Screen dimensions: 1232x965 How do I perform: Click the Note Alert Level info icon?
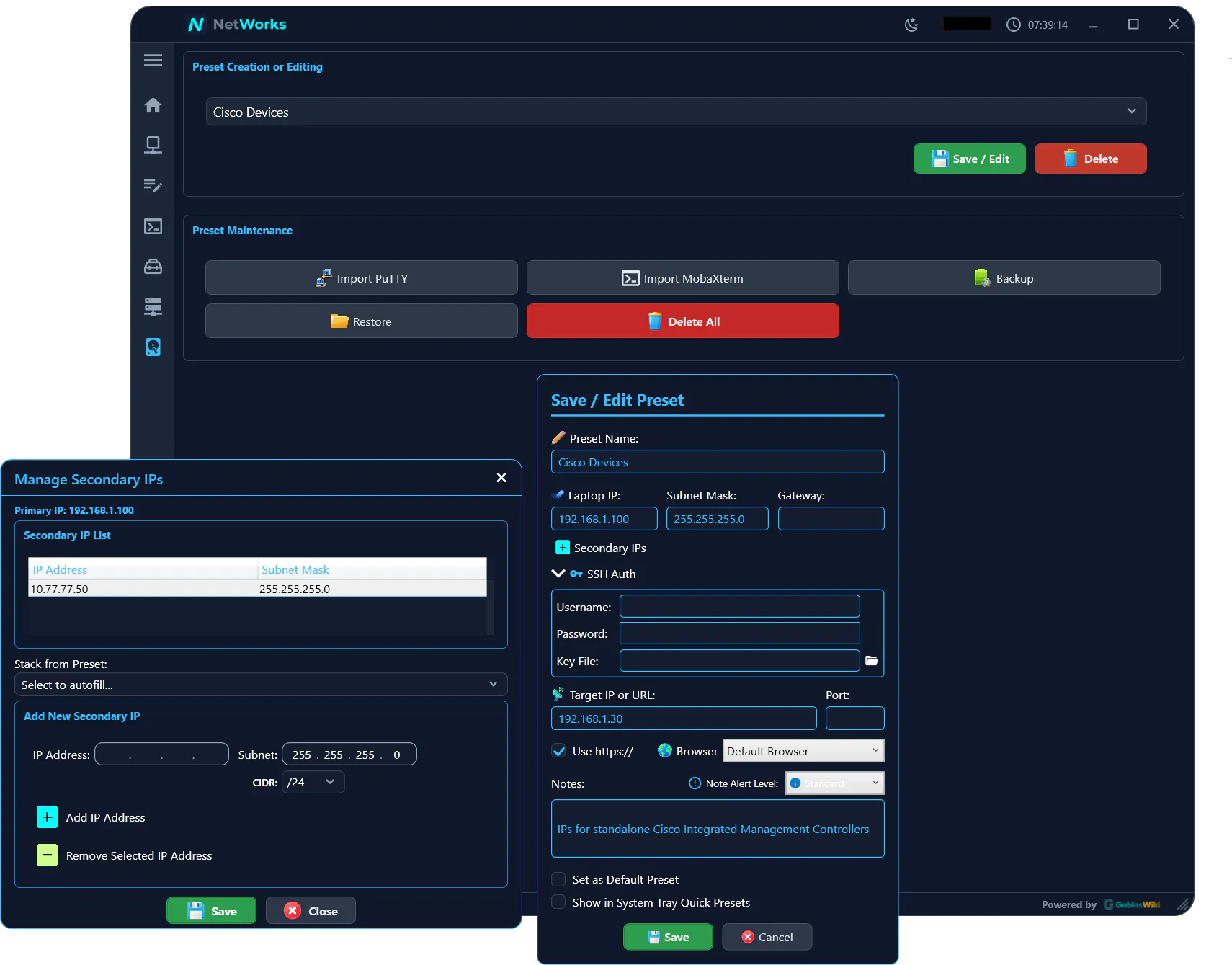695,783
